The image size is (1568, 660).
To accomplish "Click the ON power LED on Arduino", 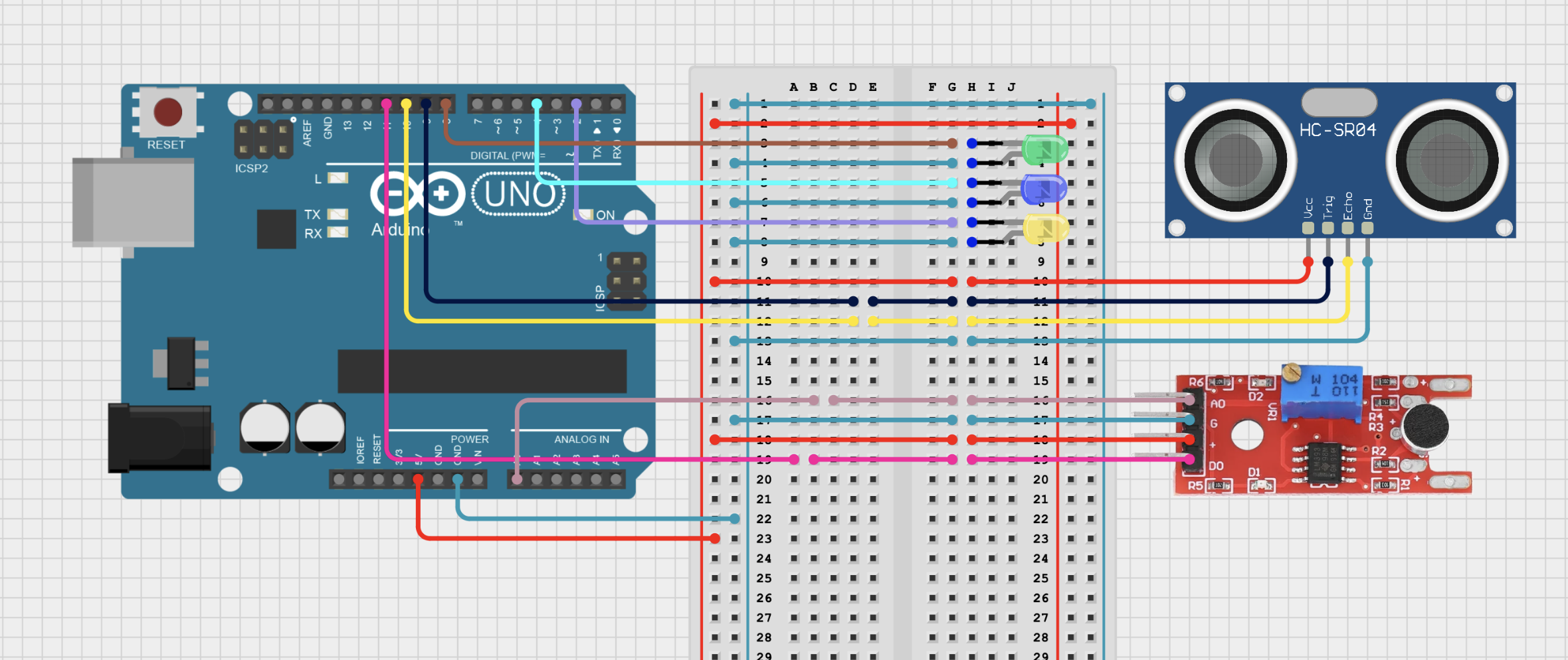I will 583,214.
